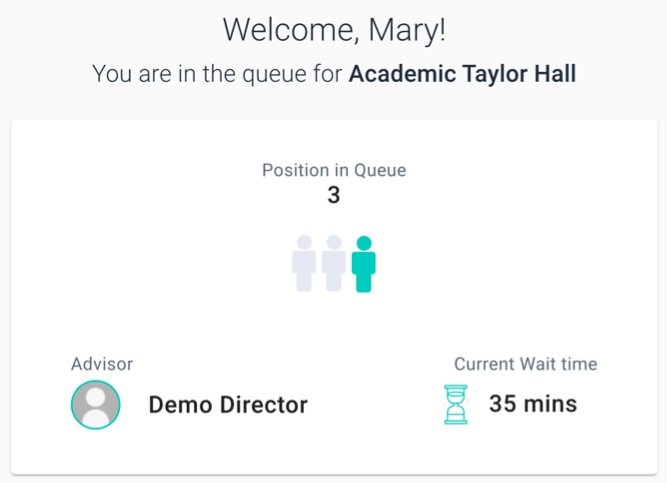Click the word Welcome in heading
Image resolution: width=667 pixels, height=483 pixels.
[288, 30]
